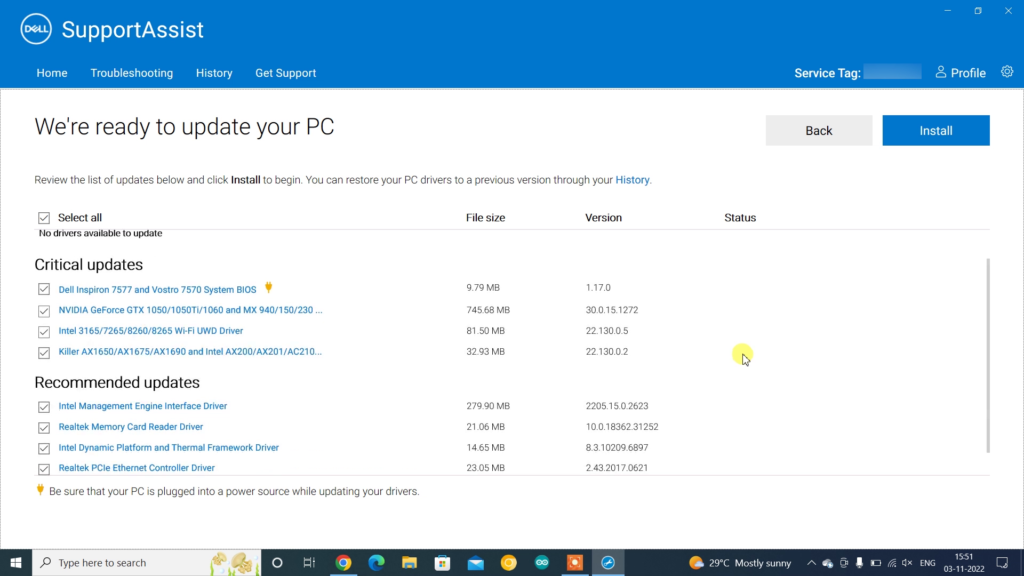
Task: Open the taskbar clock and date
Action: click(964, 562)
